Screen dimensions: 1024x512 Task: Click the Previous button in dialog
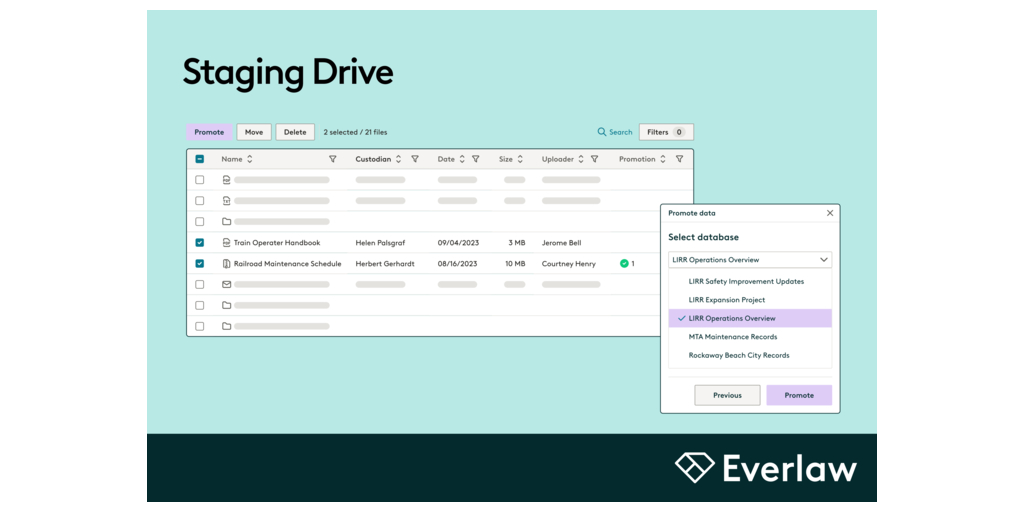(x=727, y=395)
